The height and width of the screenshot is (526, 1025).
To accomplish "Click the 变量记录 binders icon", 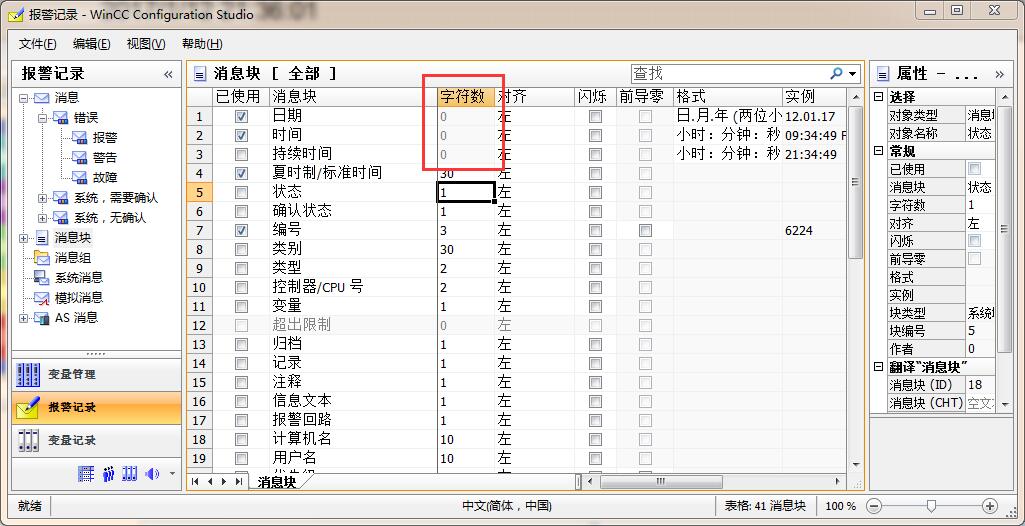I will click(x=28, y=440).
